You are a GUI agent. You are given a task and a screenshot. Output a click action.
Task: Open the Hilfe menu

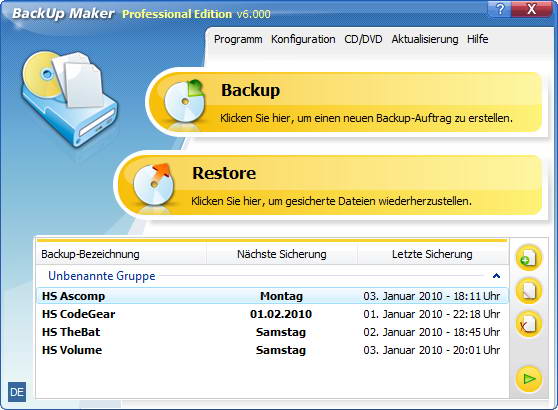click(478, 39)
